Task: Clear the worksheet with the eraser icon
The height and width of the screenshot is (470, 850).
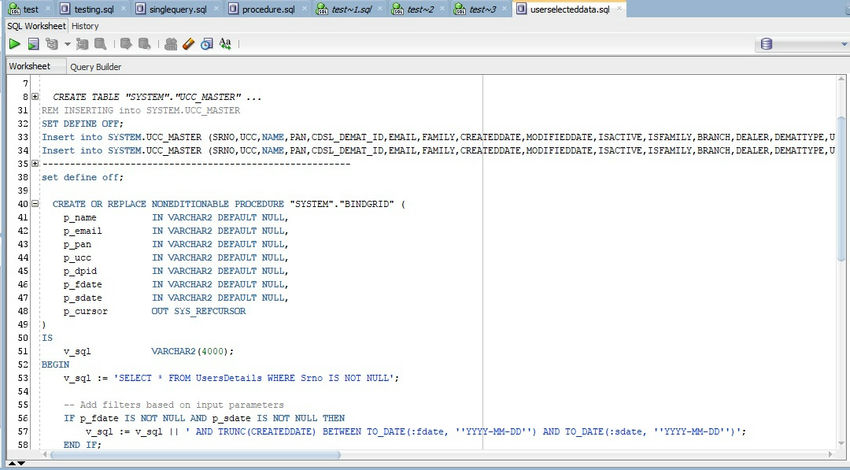Action: click(189, 44)
